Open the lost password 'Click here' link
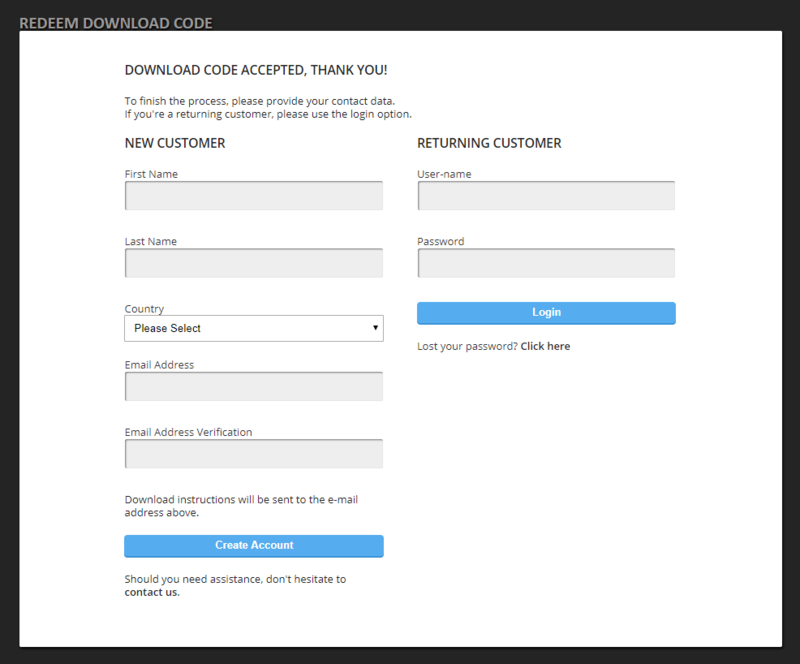Screen dimensions: 800x664 545,346
